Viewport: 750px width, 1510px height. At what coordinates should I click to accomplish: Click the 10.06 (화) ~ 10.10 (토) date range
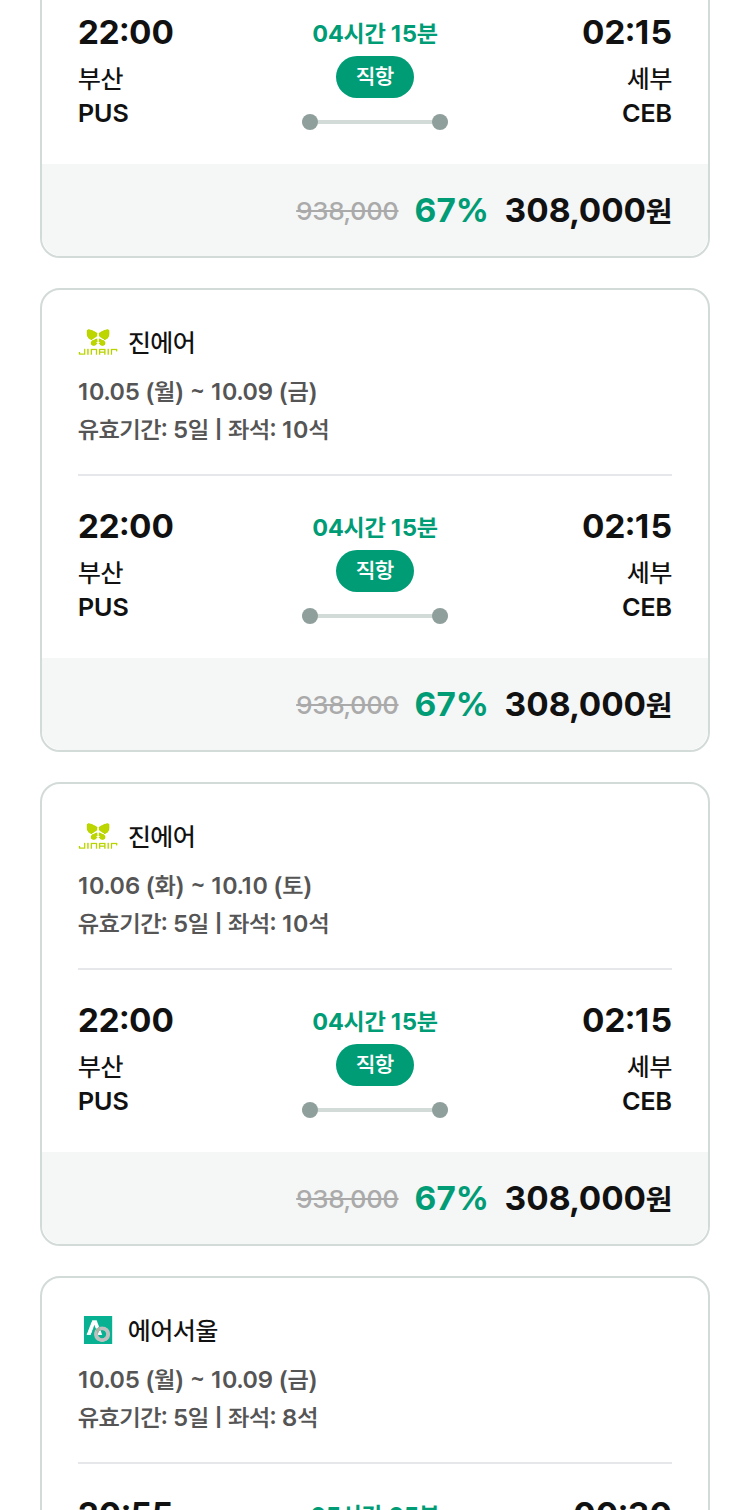195,886
